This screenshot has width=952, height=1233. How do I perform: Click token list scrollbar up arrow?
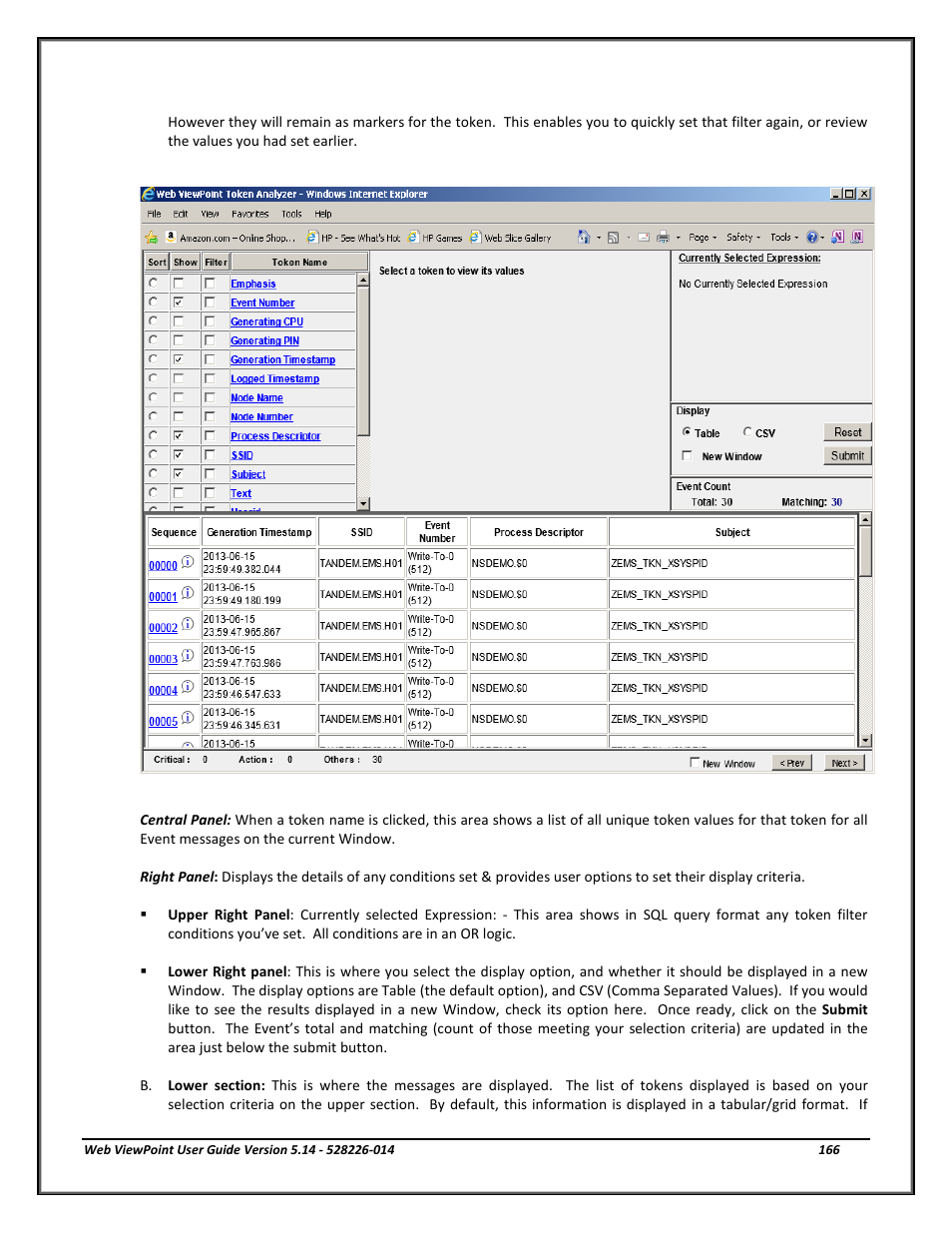click(363, 280)
